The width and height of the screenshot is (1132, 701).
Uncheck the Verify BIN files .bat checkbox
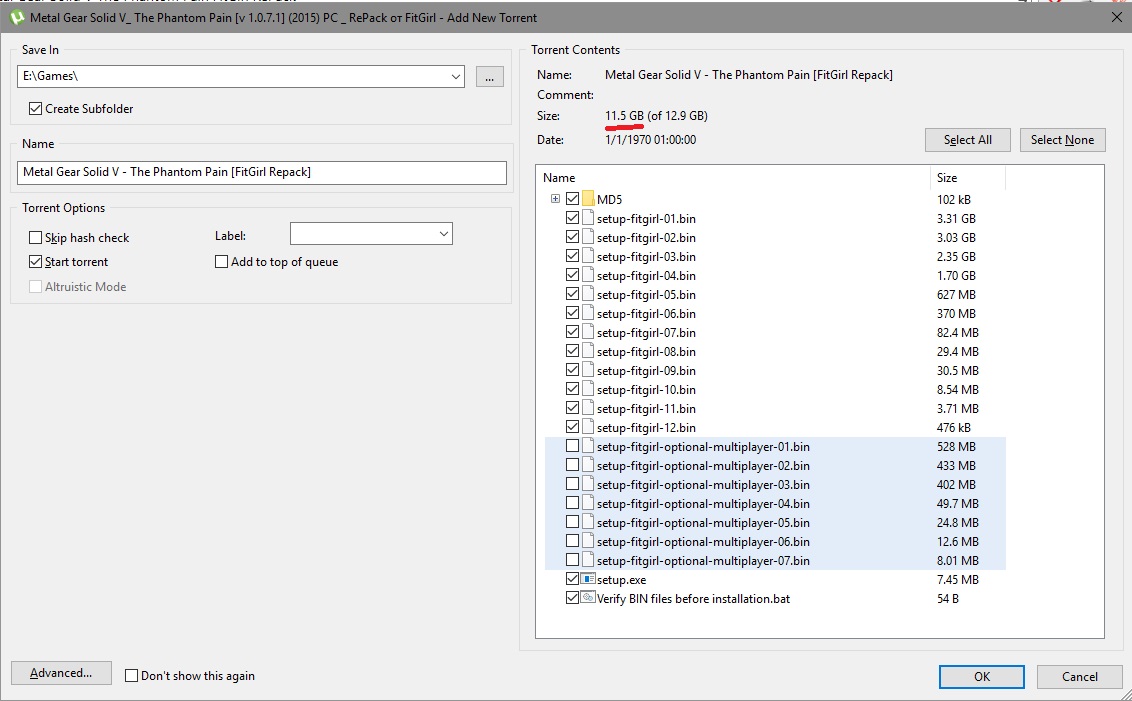tap(572, 598)
